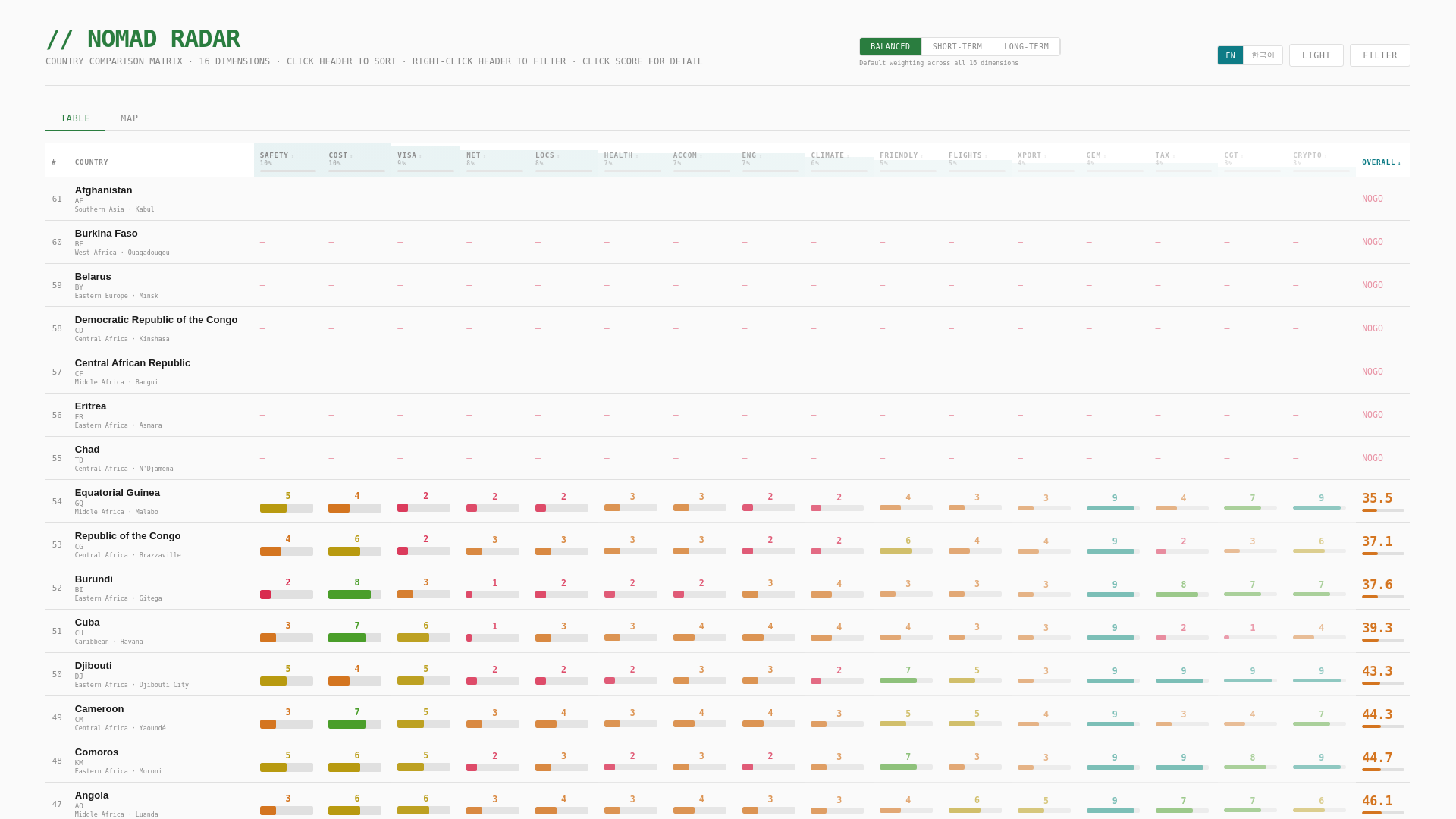The height and width of the screenshot is (819, 1456).
Task: Sort by CLIMATE column header
Action: [x=827, y=155]
